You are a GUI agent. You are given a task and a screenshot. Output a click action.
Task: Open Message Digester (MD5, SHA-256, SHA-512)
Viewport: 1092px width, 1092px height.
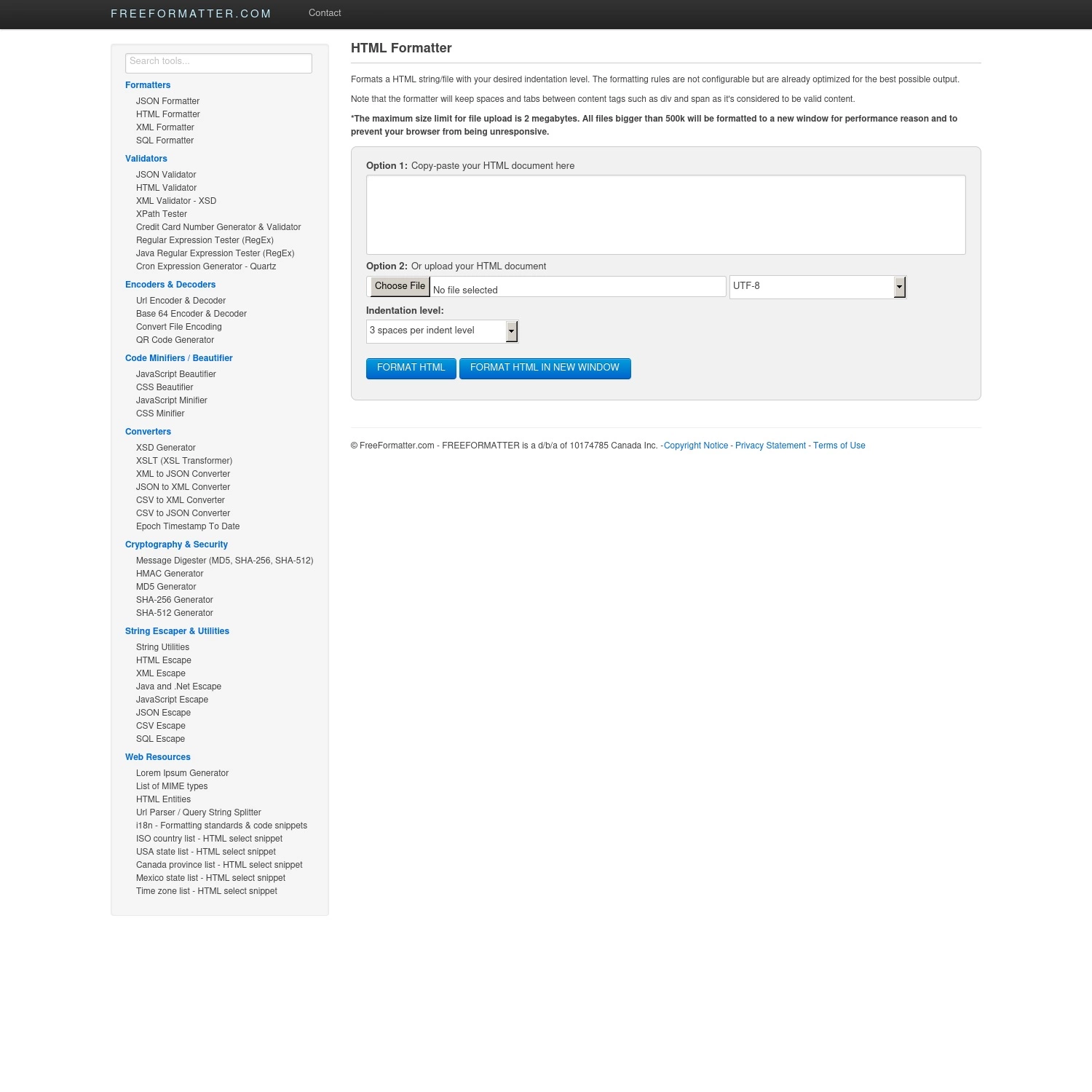click(x=225, y=561)
